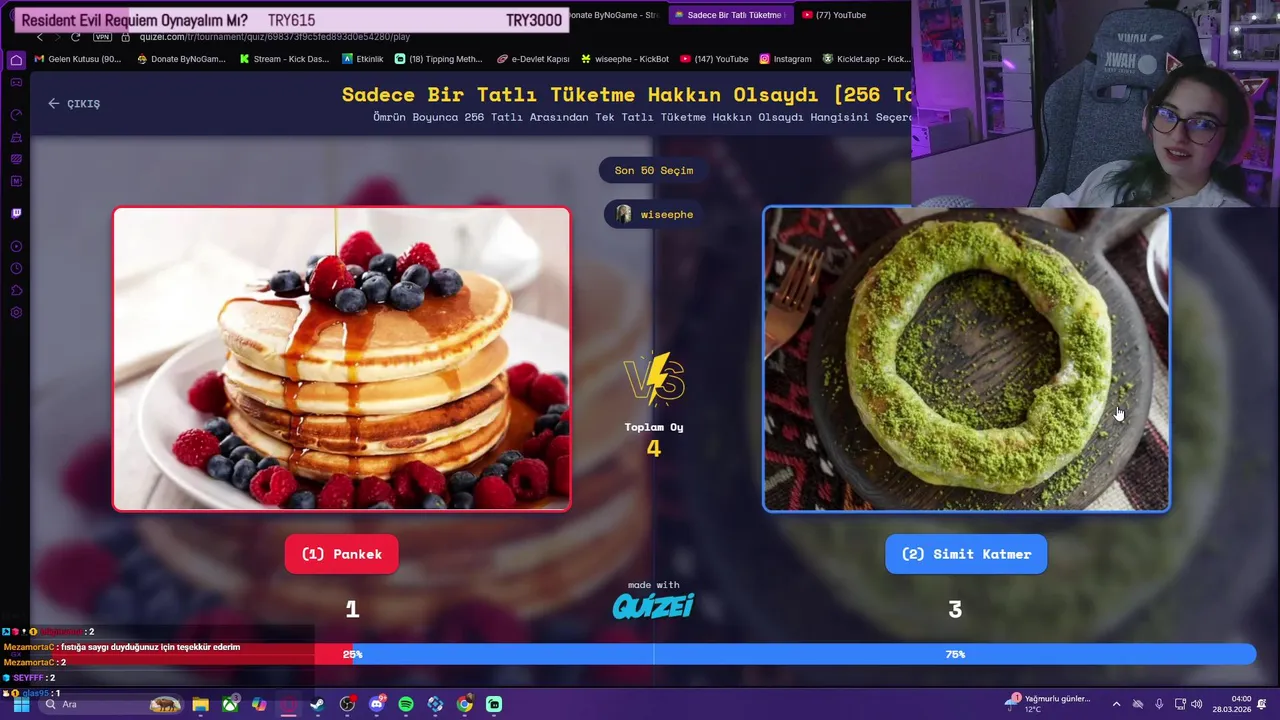The image size is (1280, 720).
Task: Expand the hidden system tray icons chevron
Action: click(x=1117, y=704)
